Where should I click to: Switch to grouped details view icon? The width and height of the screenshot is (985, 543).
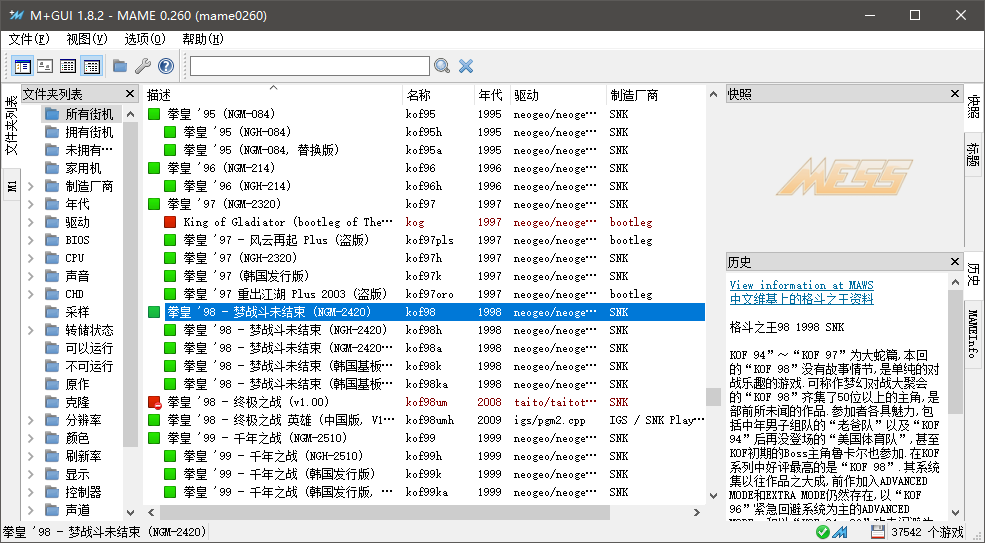tap(92, 65)
